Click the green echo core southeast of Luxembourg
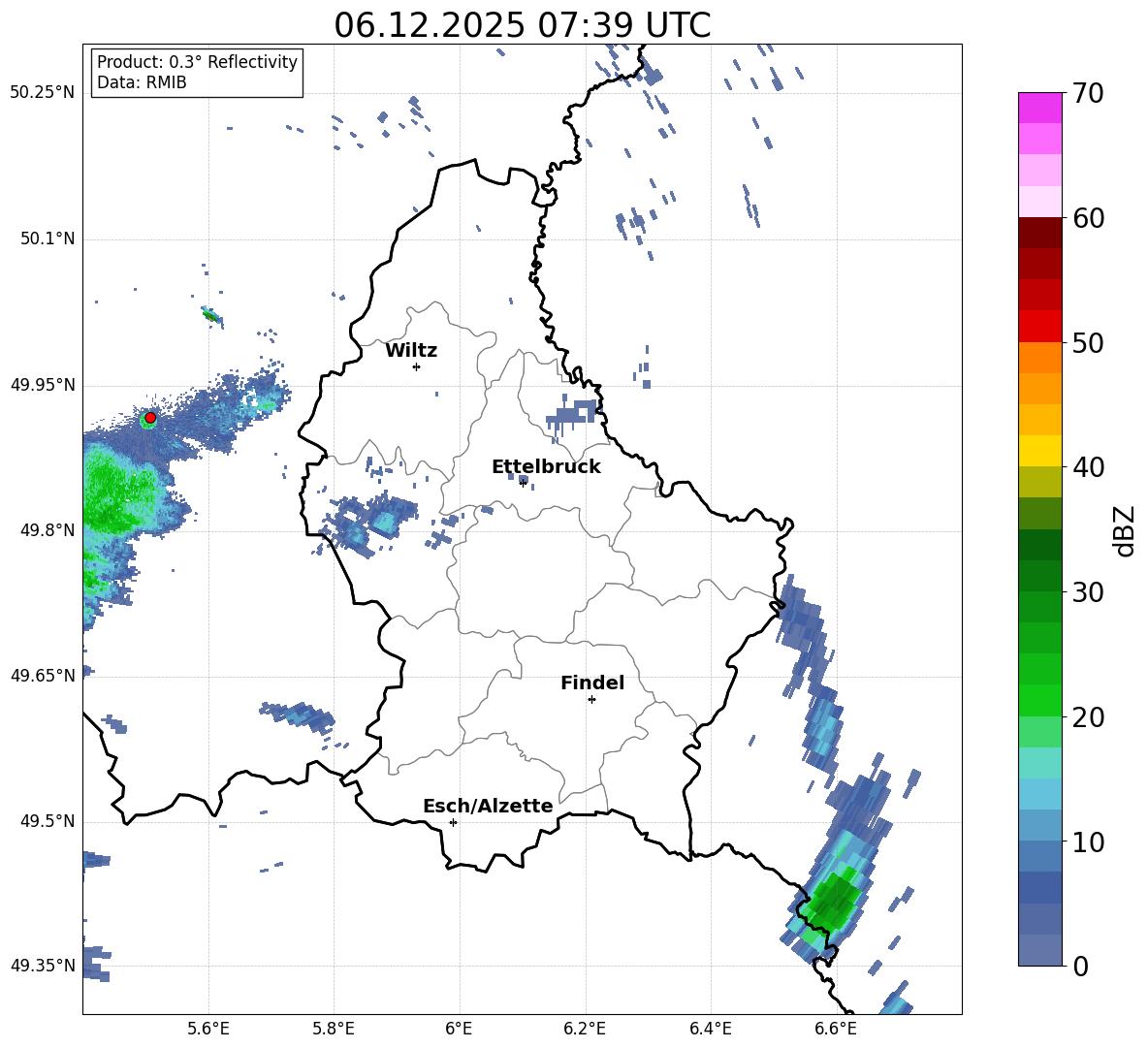The image size is (1148, 1048). pyautogui.click(x=833, y=901)
